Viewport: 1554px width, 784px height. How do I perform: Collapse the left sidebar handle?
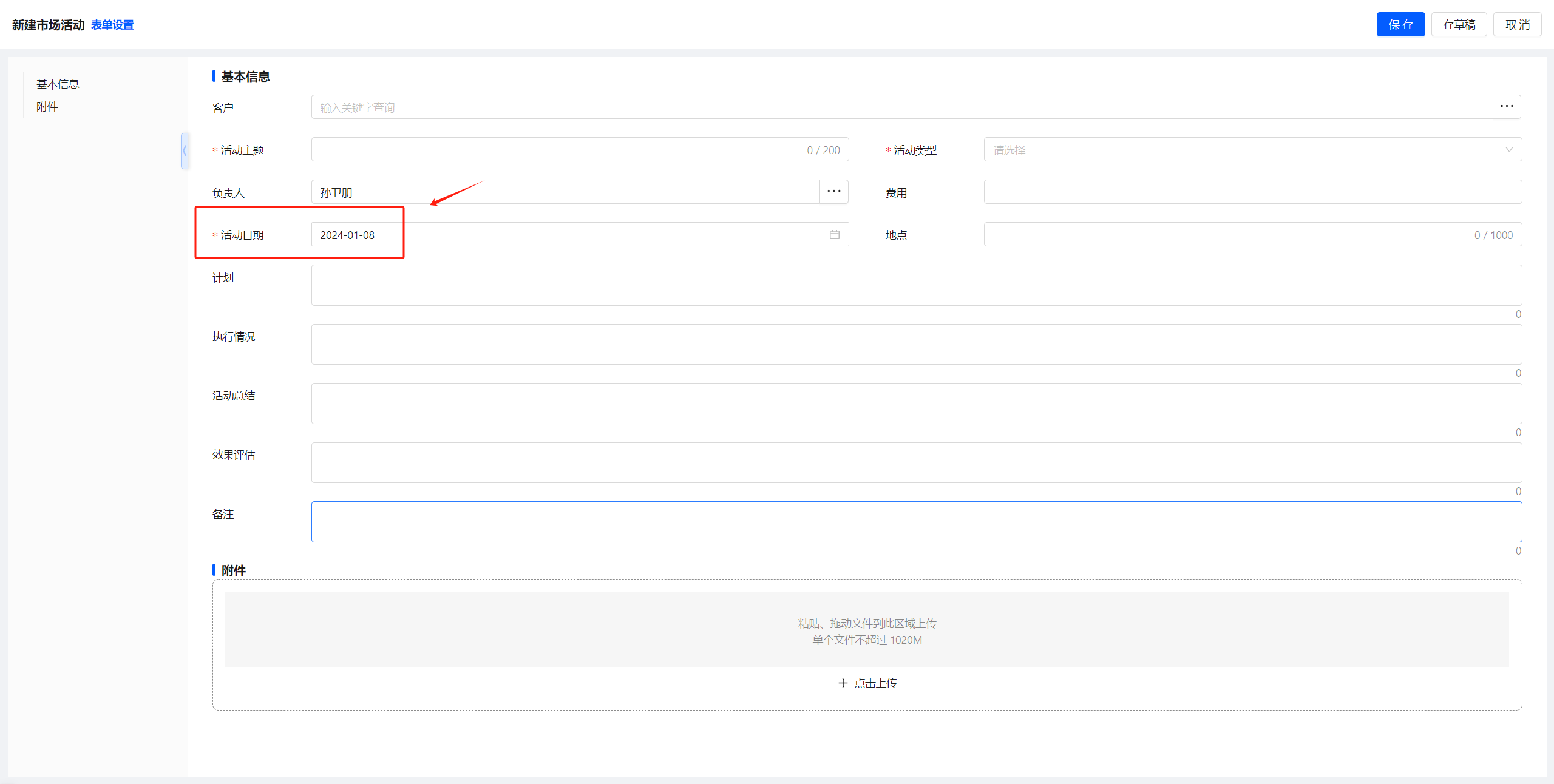coord(185,150)
